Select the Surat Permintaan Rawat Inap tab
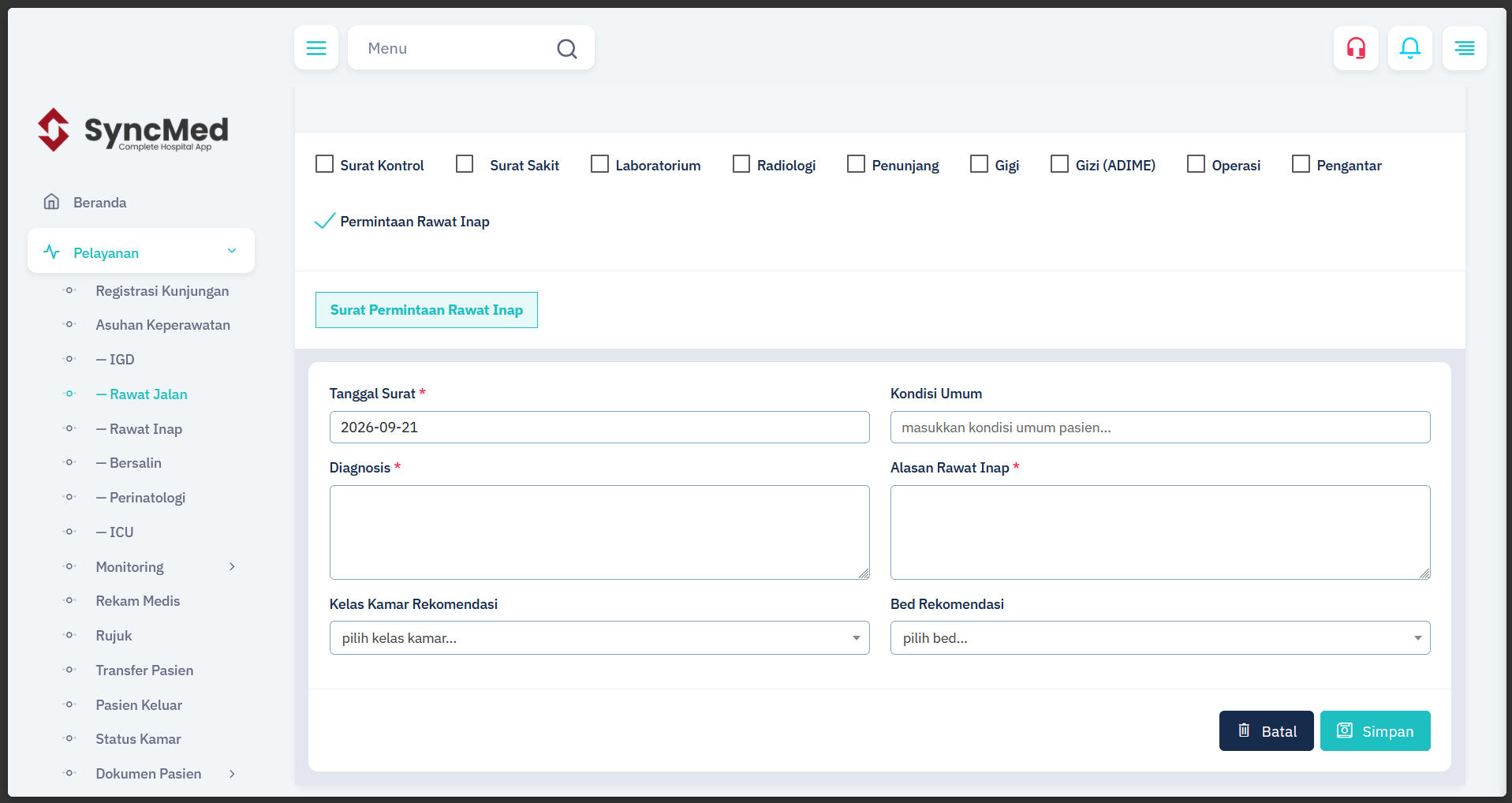 coord(427,310)
